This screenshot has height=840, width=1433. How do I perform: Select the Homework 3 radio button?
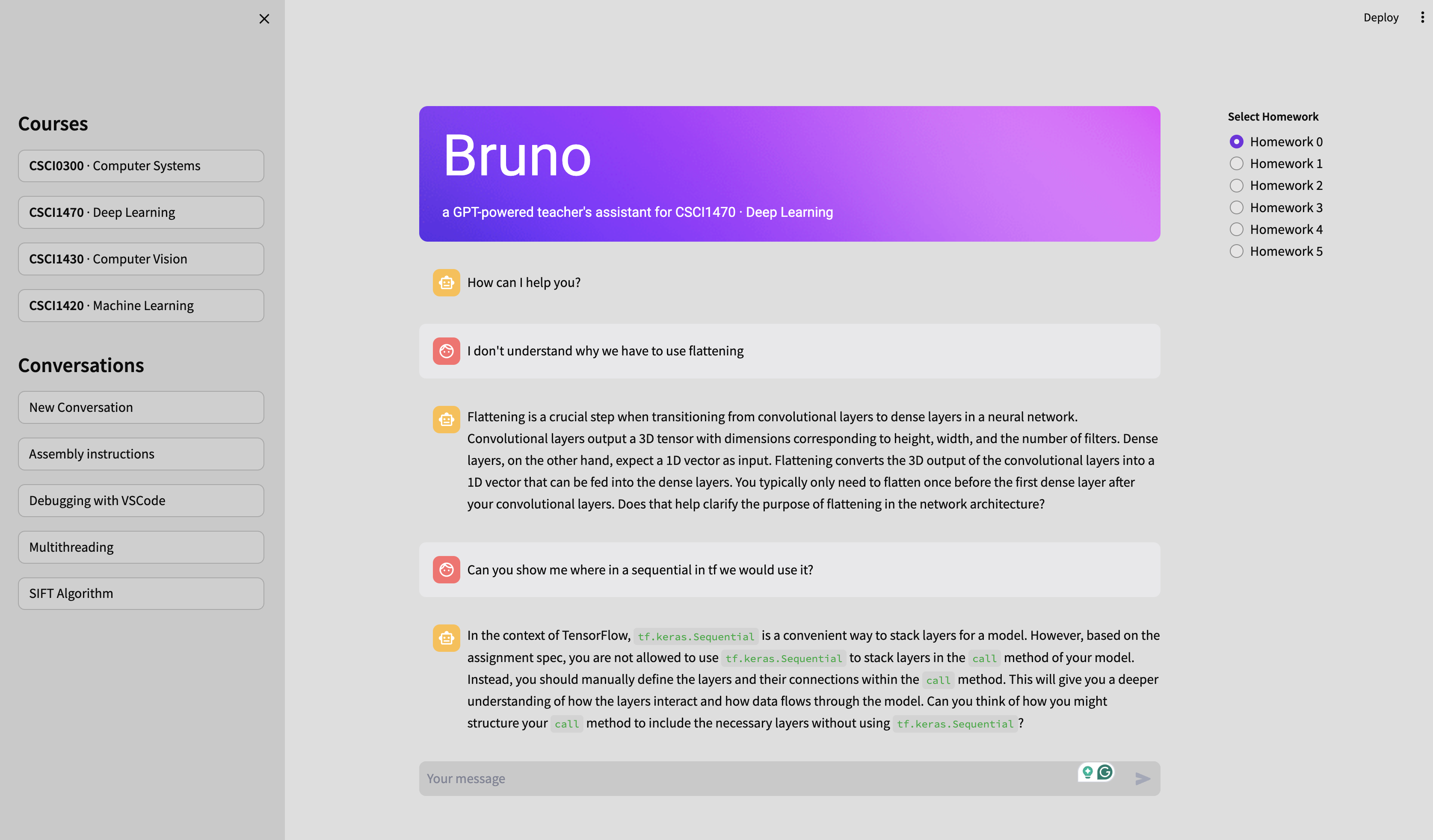[x=1236, y=207]
